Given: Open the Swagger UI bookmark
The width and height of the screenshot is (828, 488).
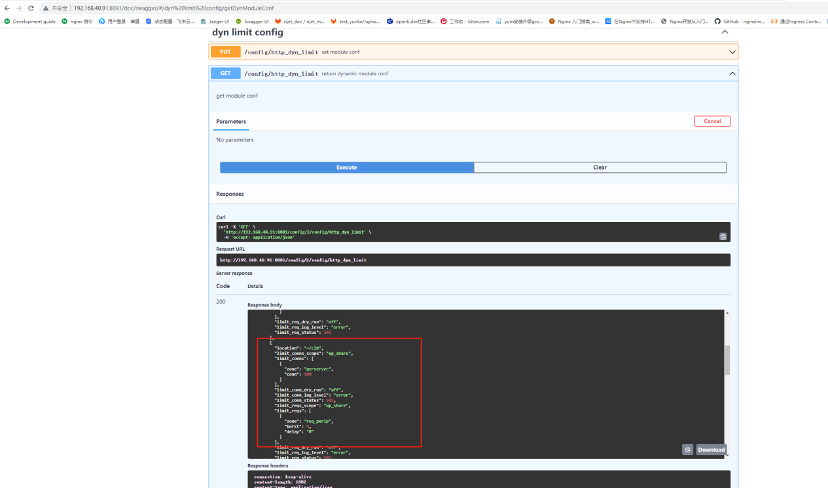Looking at the screenshot, I should 252,21.
